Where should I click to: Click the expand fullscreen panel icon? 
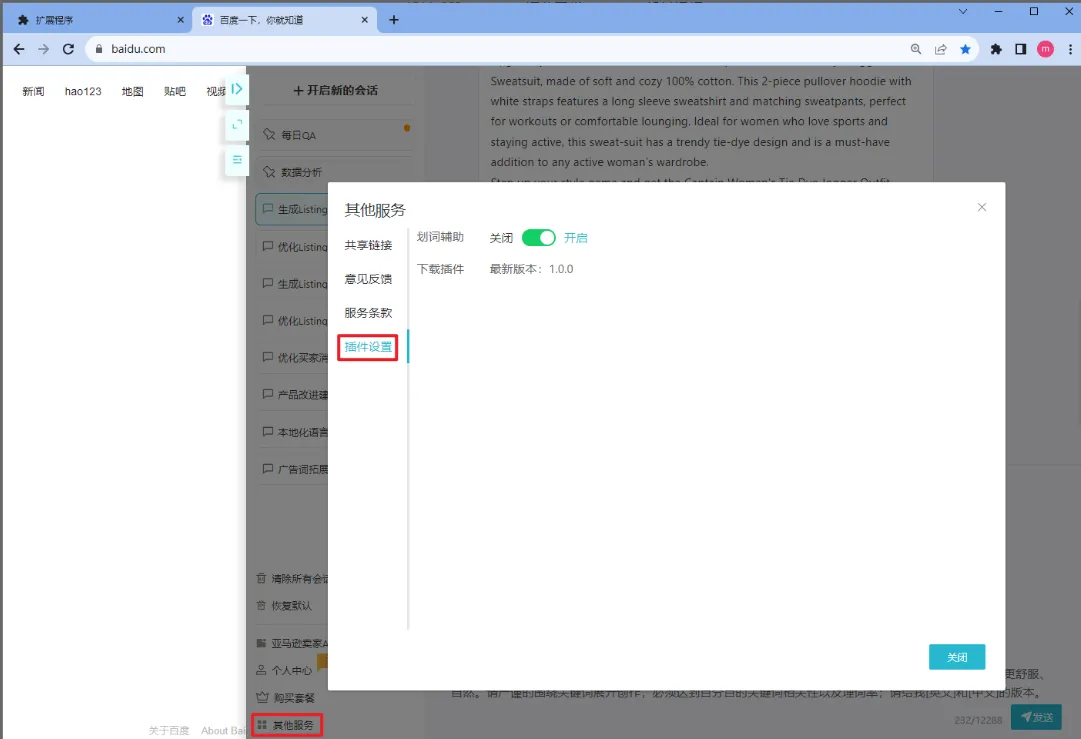pos(236,125)
